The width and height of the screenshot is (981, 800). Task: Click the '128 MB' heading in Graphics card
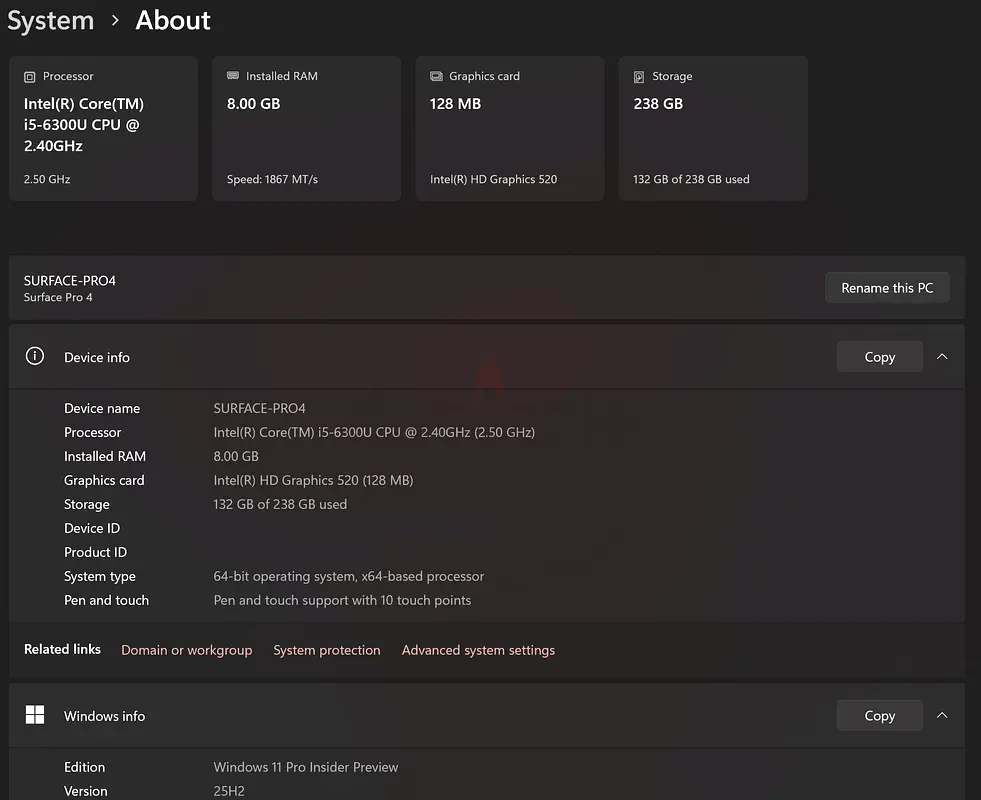455,104
